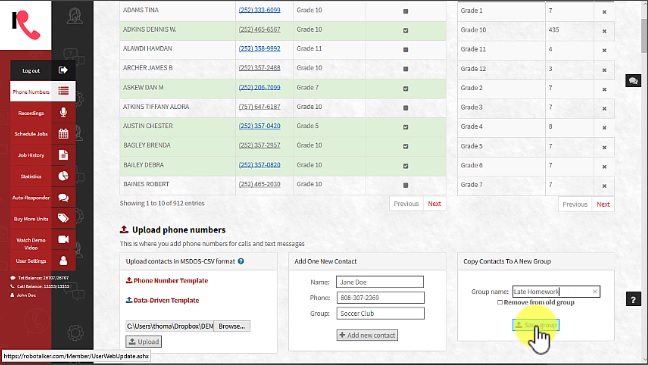The image size is (648, 365).
Task: Click the Name field with Jane Doe
Action: [380, 282]
